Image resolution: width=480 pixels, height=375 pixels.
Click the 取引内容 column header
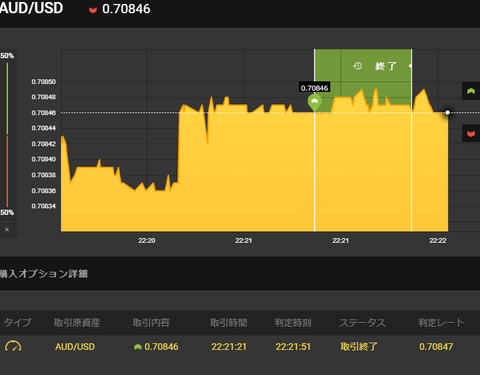[151, 322]
